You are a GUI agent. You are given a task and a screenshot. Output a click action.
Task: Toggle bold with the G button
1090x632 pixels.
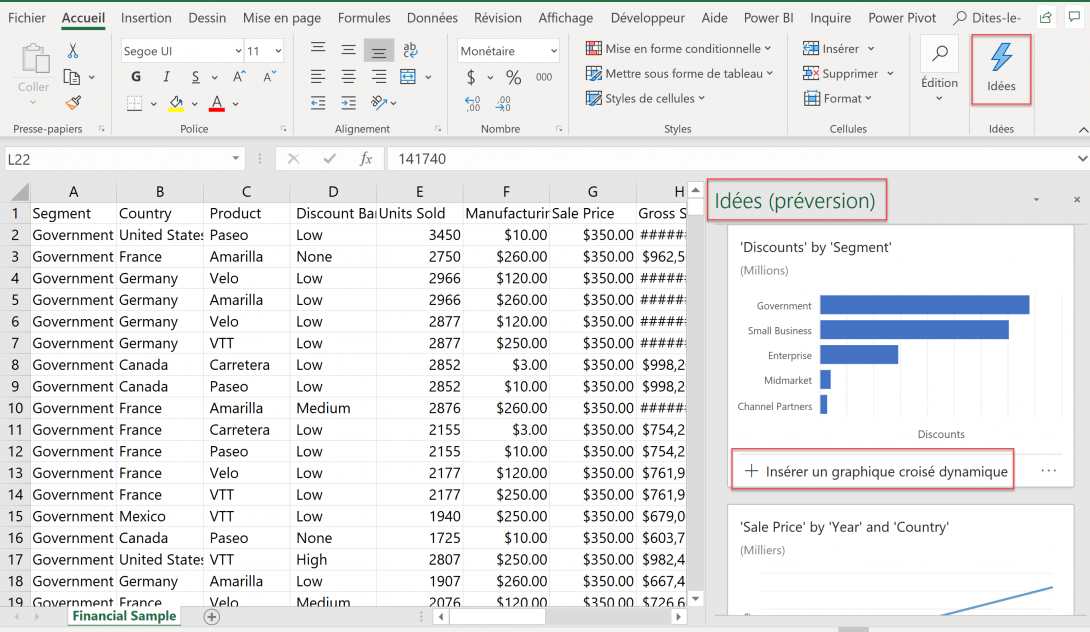pos(136,76)
